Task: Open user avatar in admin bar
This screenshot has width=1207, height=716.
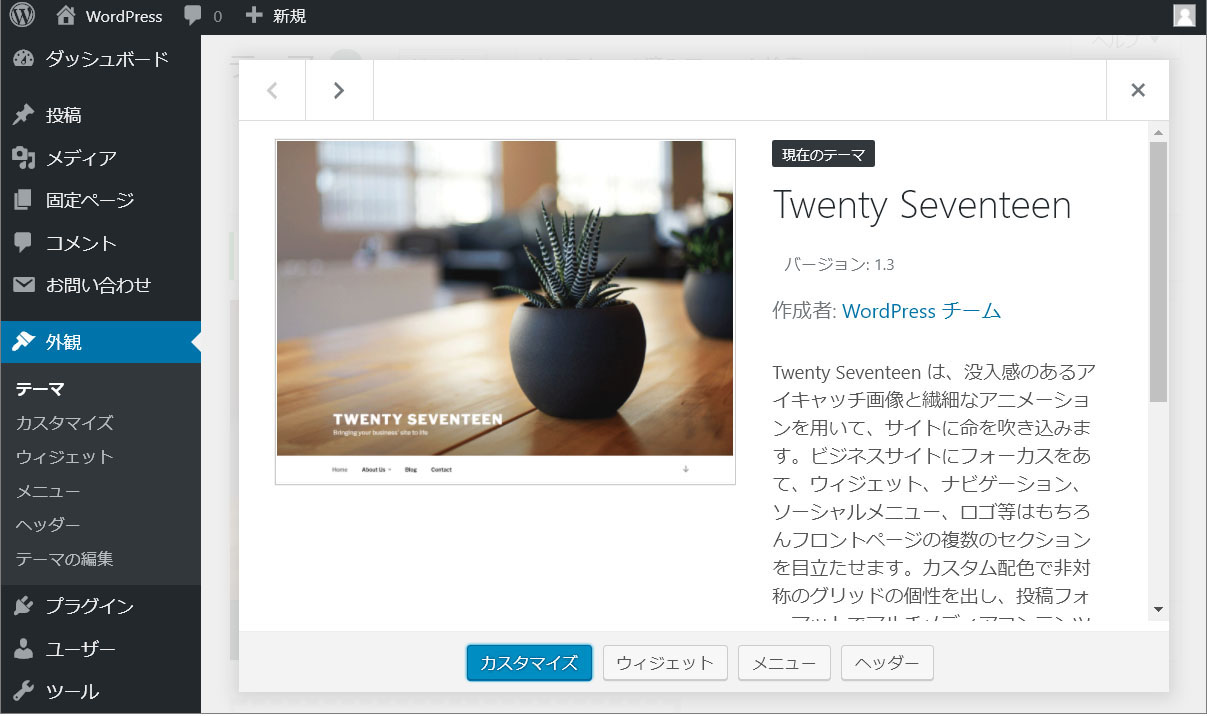Action: [x=1184, y=15]
